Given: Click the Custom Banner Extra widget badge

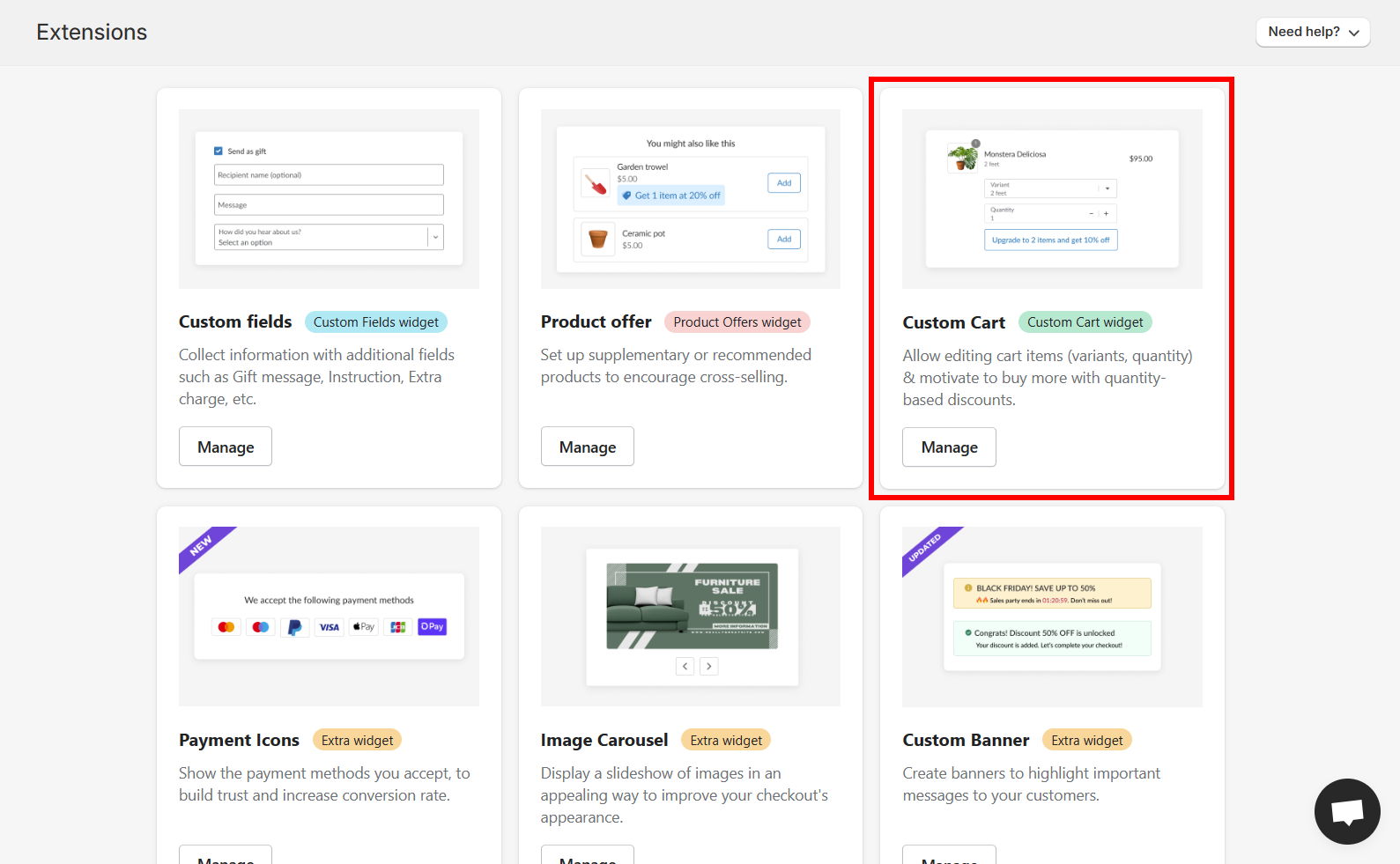Looking at the screenshot, I should 1086,741.
